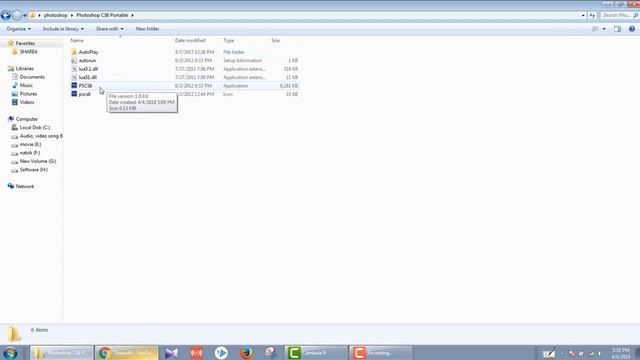This screenshot has width=640, height=360.
Task: Open Visual Studio from the taskbar
Action: coord(171,353)
